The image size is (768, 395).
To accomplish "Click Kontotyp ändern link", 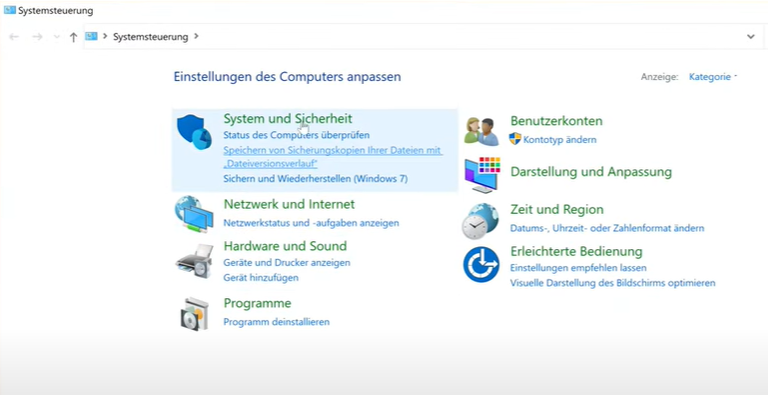I will click(559, 140).
